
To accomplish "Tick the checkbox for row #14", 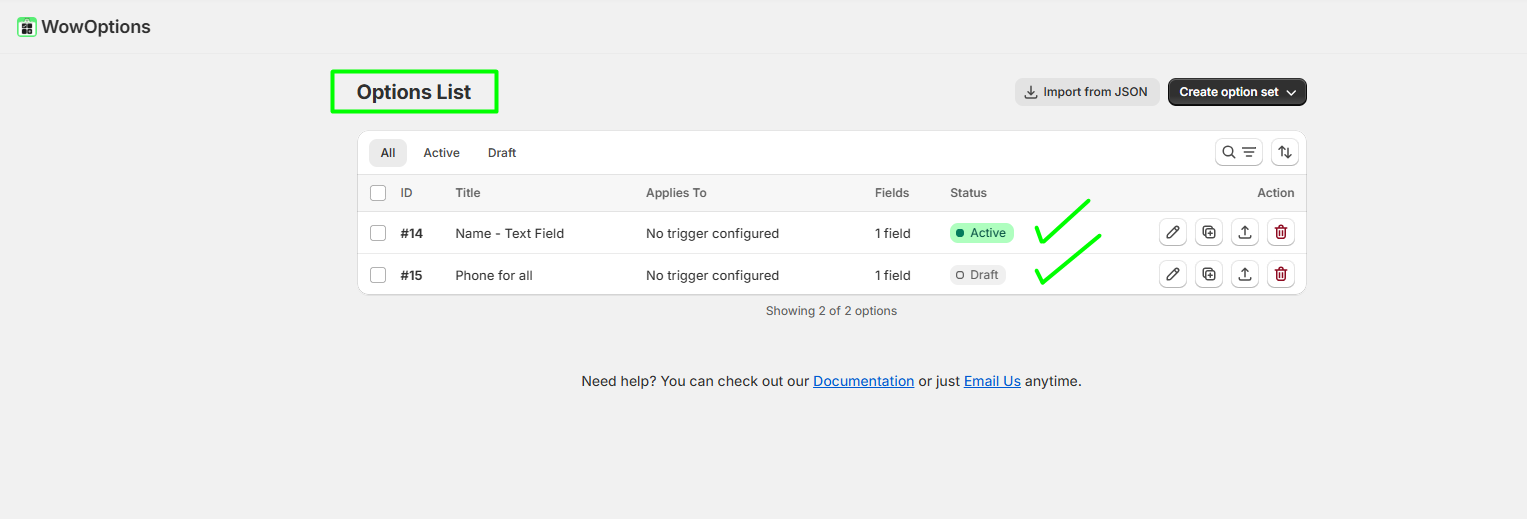I will 378,233.
